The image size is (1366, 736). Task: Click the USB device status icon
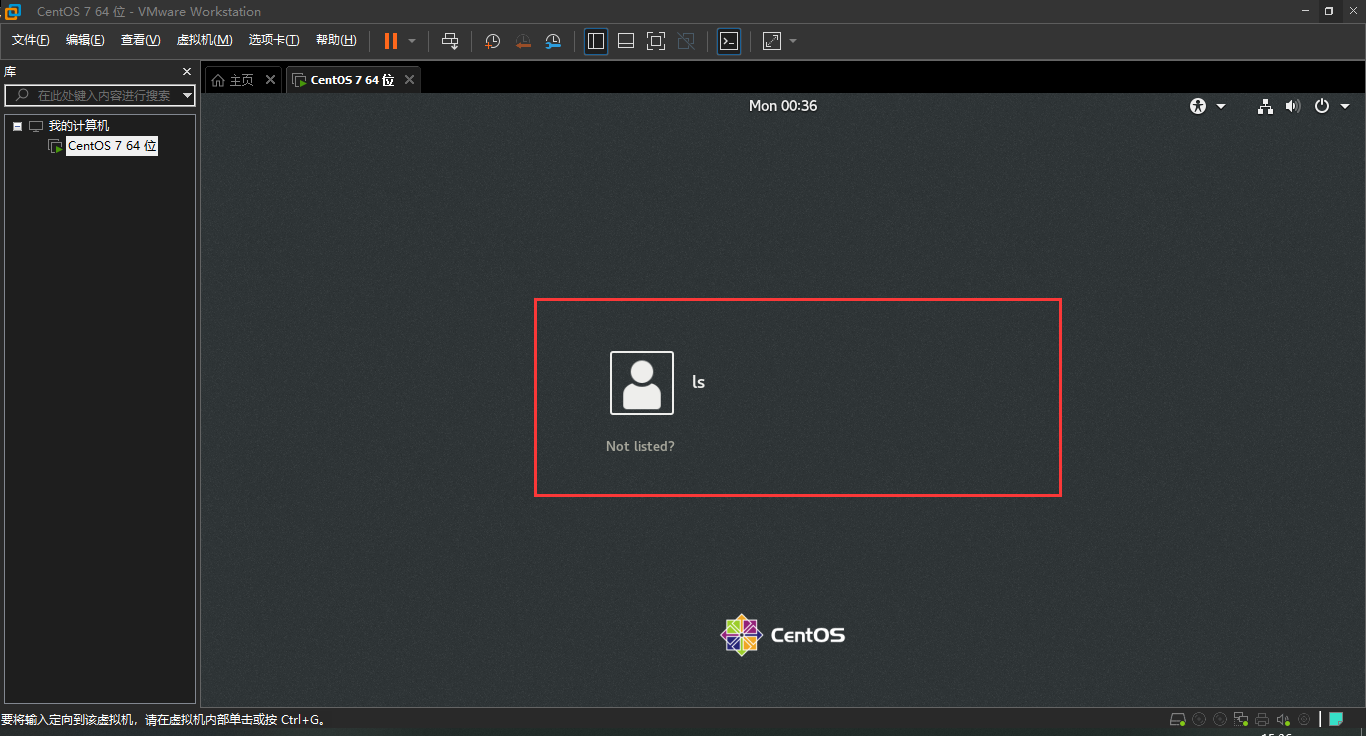coord(1304,719)
